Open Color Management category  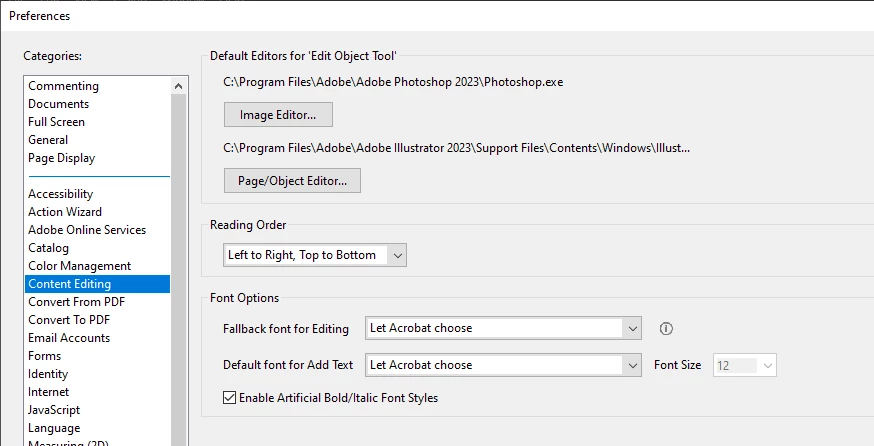79,266
